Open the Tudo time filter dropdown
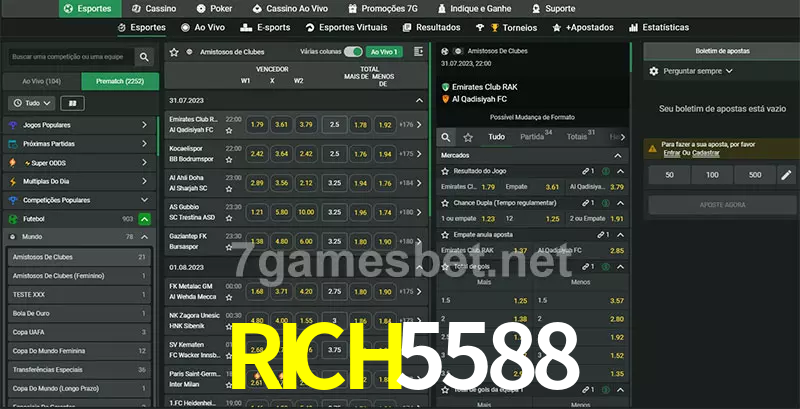This screenshot has width=800, height=409. click(x=32, y=103)
